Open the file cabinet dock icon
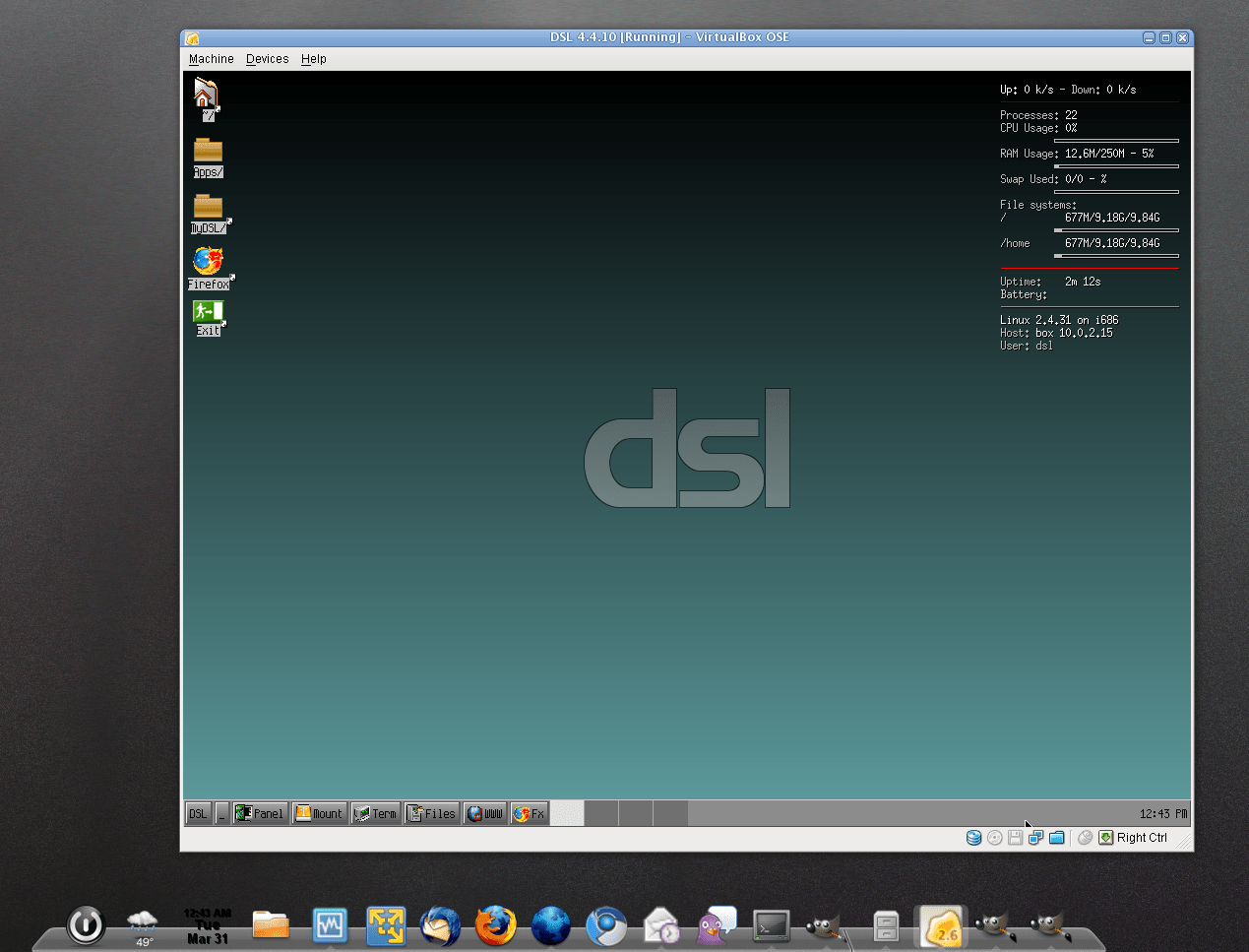The height and width of the screenshot is (952, 1249). click(x=886, y=926)
